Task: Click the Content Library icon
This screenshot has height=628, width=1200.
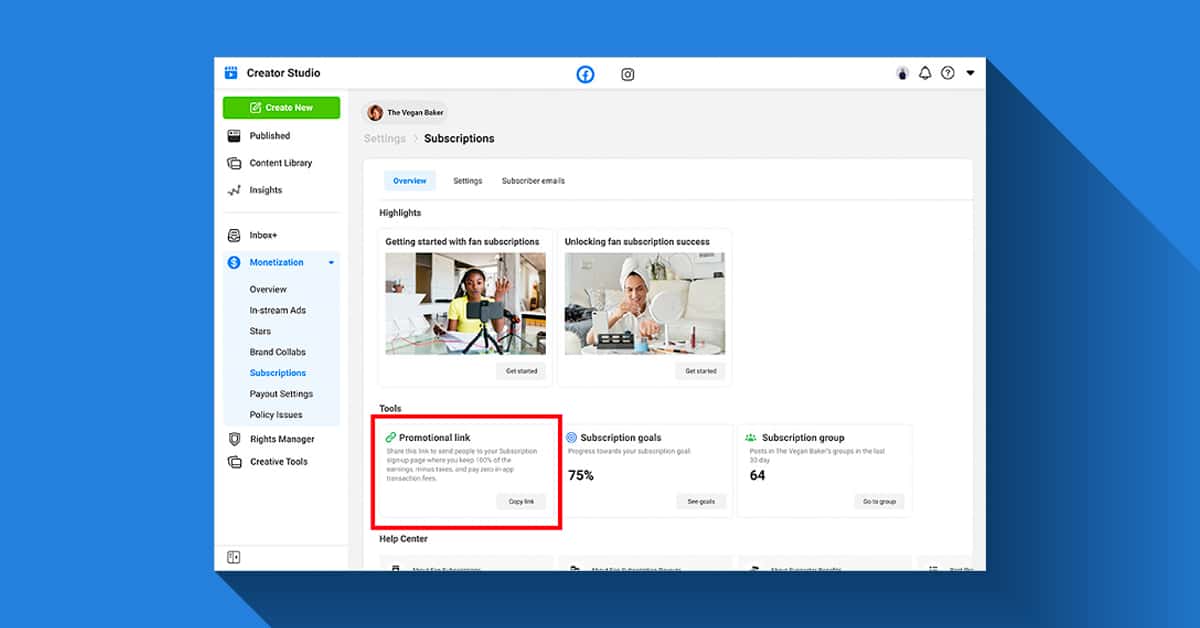Action: [234, 163]
